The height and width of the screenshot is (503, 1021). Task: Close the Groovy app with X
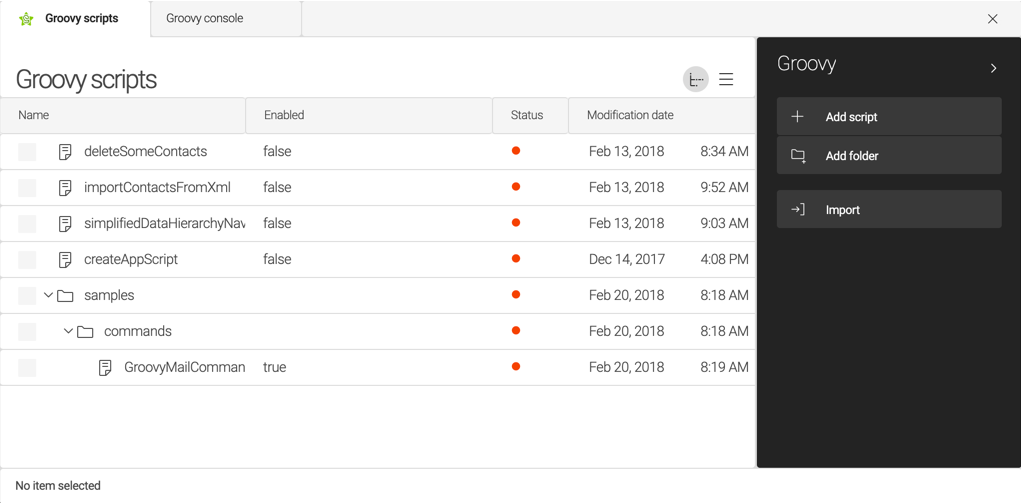pyautogui.click(x=992, y=19)
